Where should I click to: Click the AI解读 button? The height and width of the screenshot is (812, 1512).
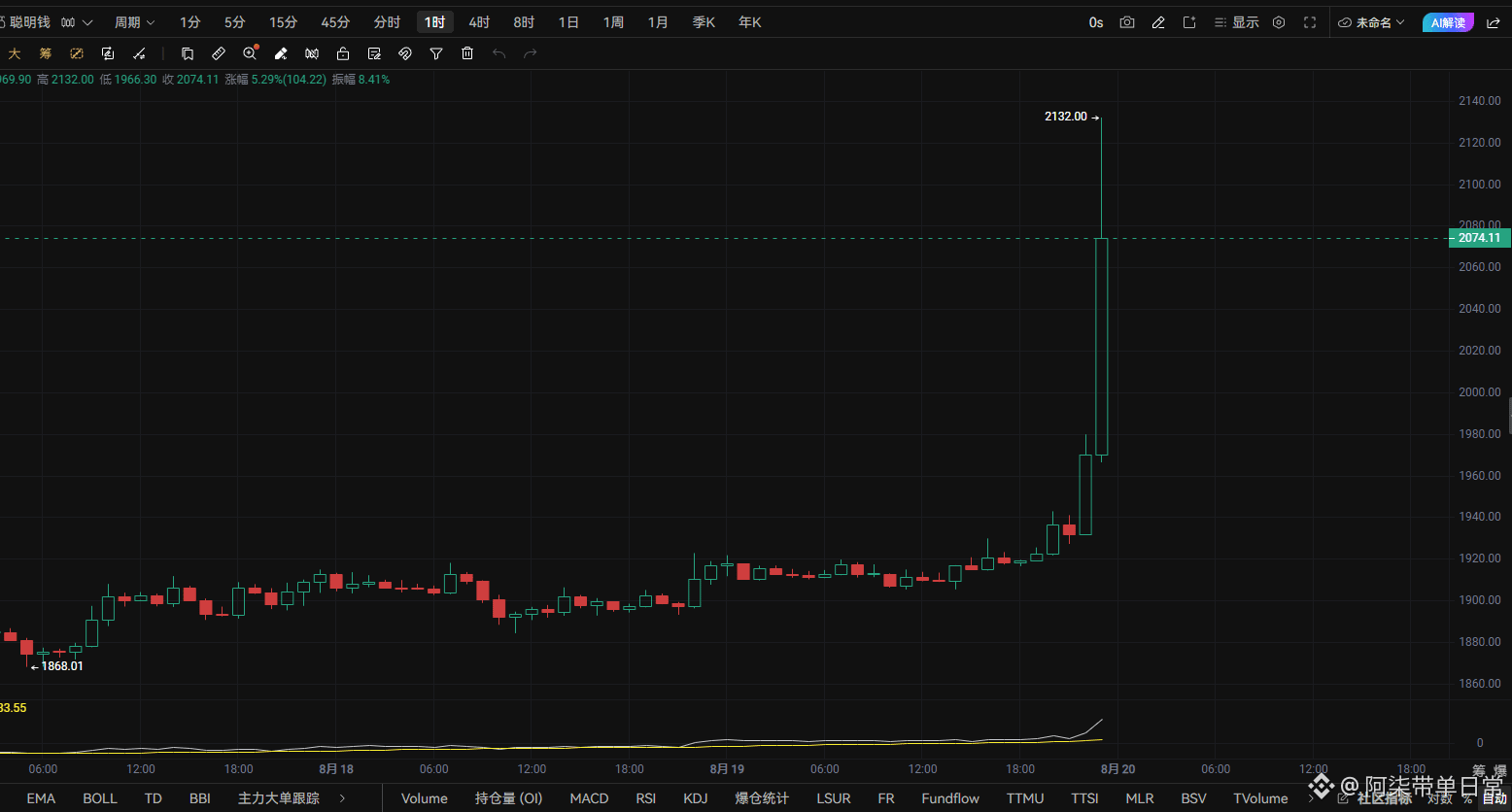1448,22
